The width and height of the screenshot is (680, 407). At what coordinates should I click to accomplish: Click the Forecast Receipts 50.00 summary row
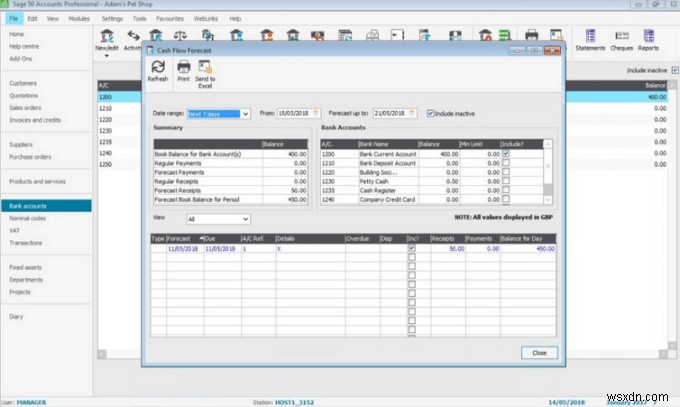coord(231,190)
